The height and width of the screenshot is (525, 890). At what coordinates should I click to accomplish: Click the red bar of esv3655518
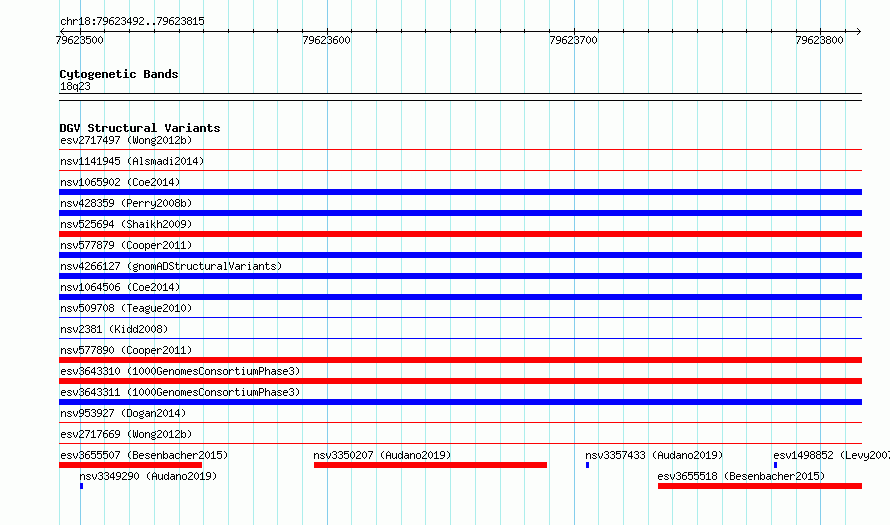(x=760, y=486)
